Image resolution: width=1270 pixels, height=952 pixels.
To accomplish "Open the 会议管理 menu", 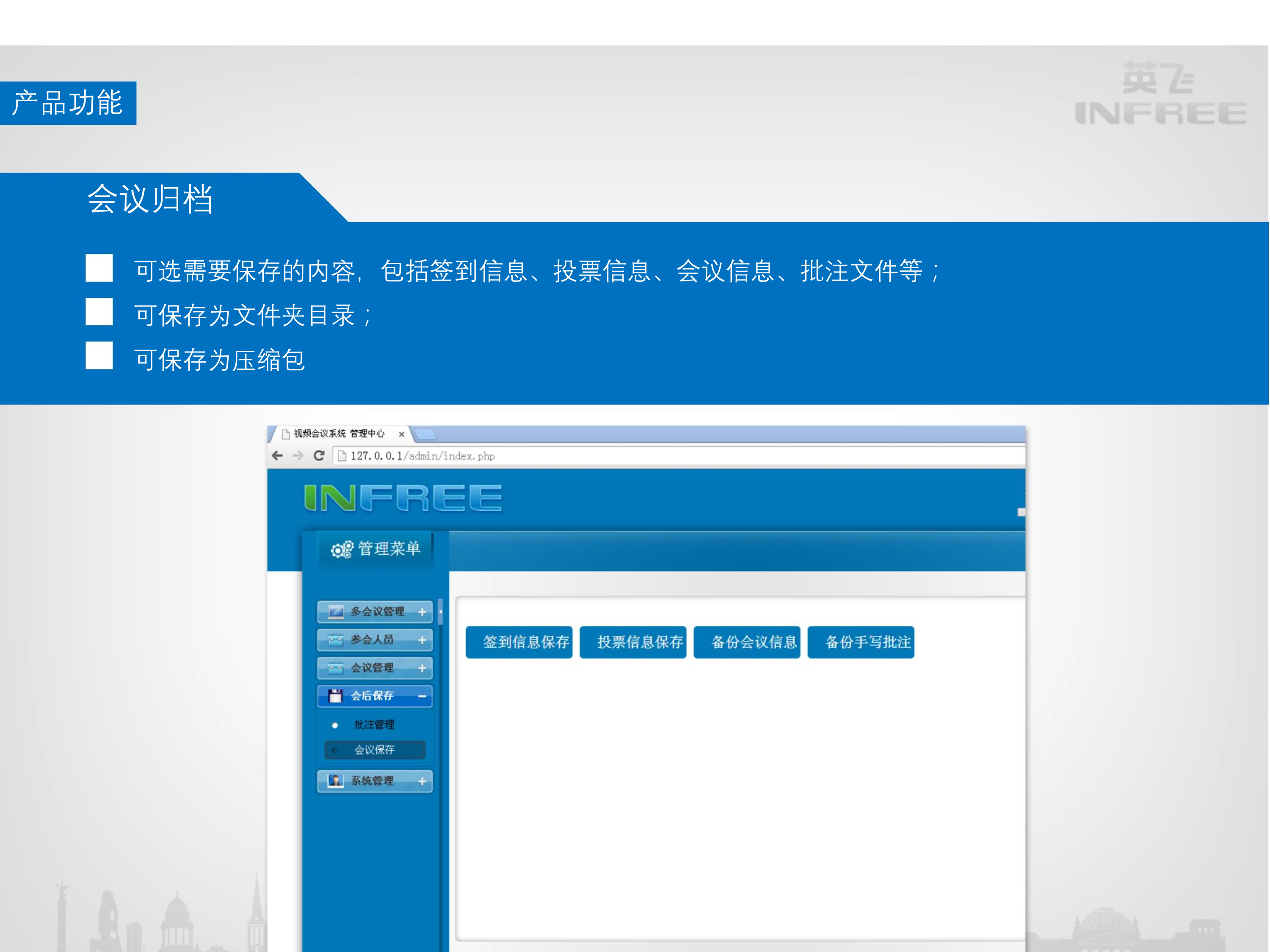I will [x=375, y=668].
